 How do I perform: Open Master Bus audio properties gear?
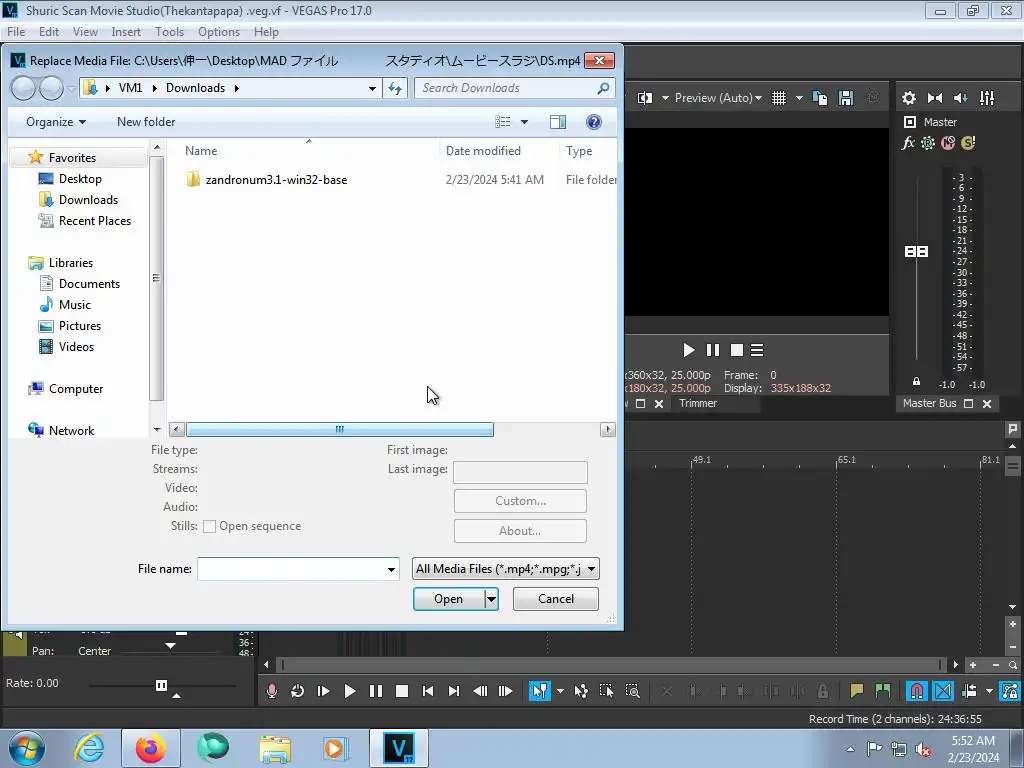pos(908,98)
